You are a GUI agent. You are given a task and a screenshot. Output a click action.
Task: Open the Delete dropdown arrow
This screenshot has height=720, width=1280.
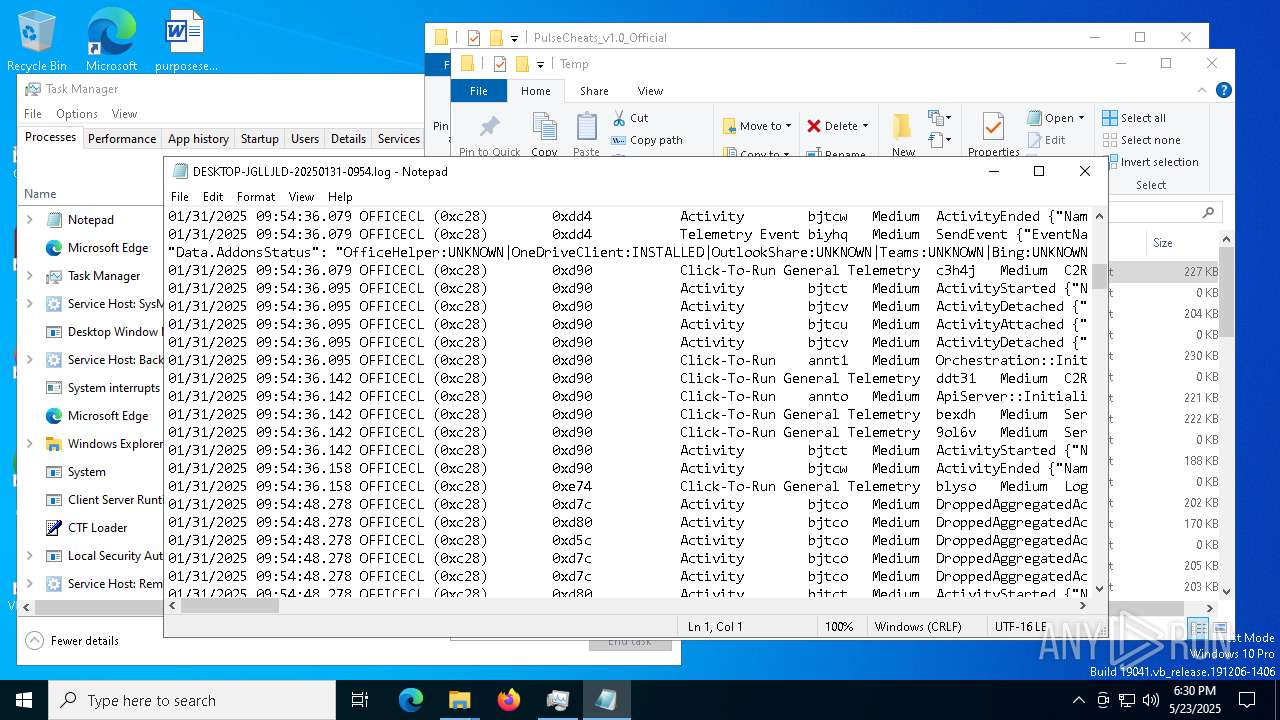(865, 126)
